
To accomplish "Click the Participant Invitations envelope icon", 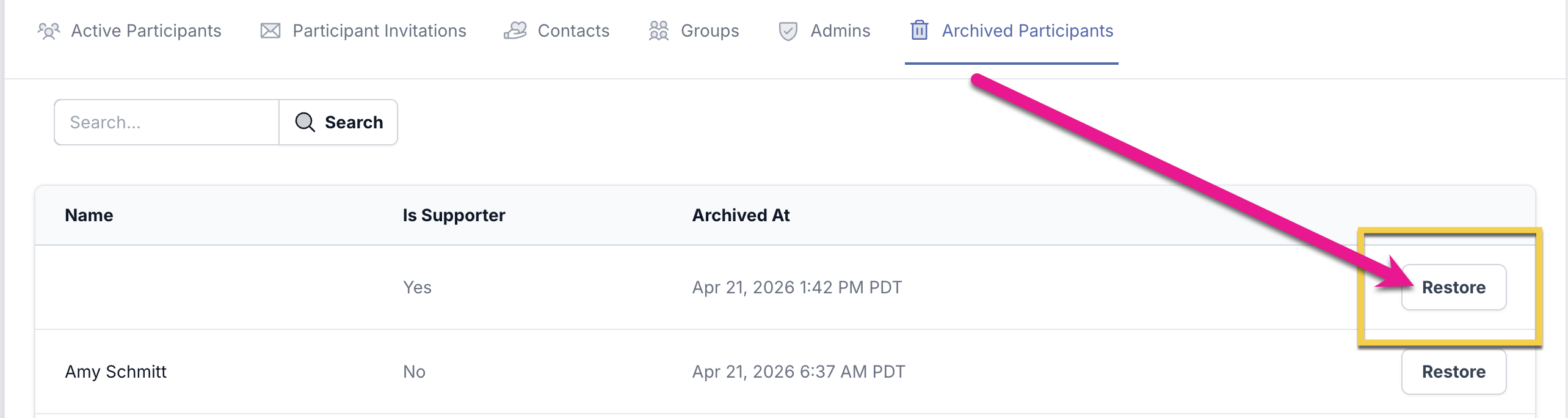I will pyautogui.click(x=270, y=31).
